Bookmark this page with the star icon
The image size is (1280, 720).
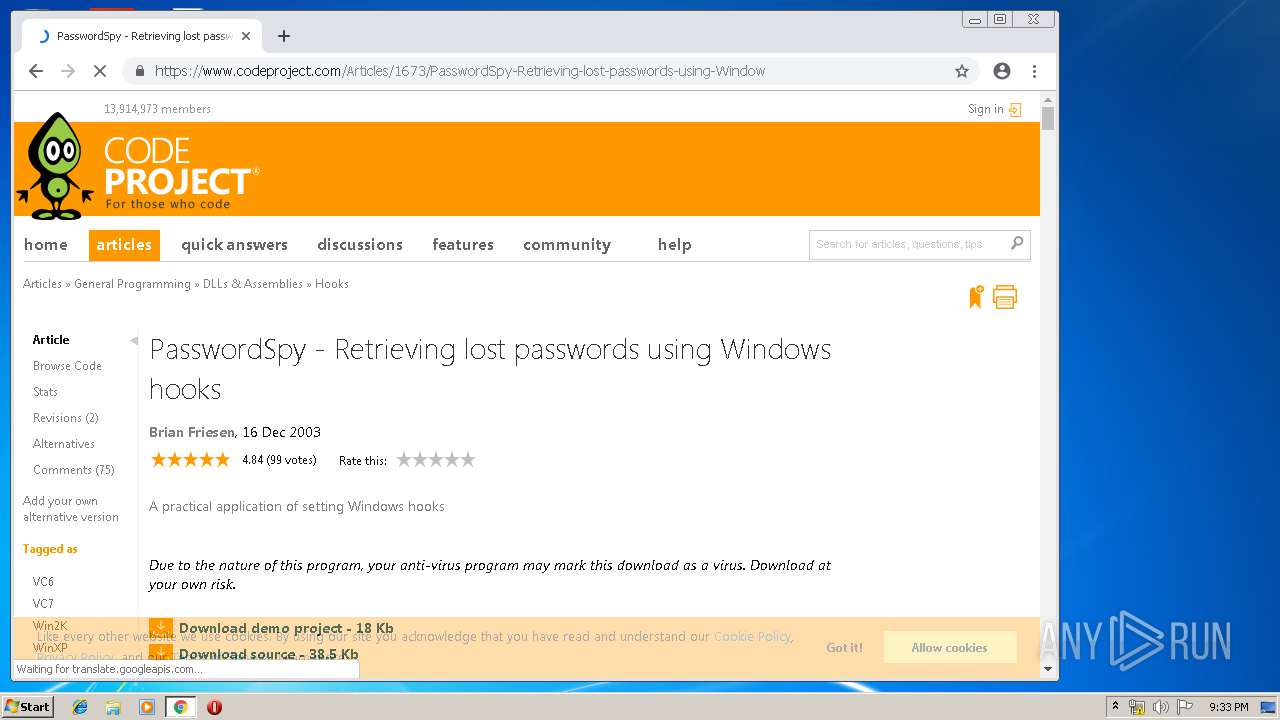962,71
